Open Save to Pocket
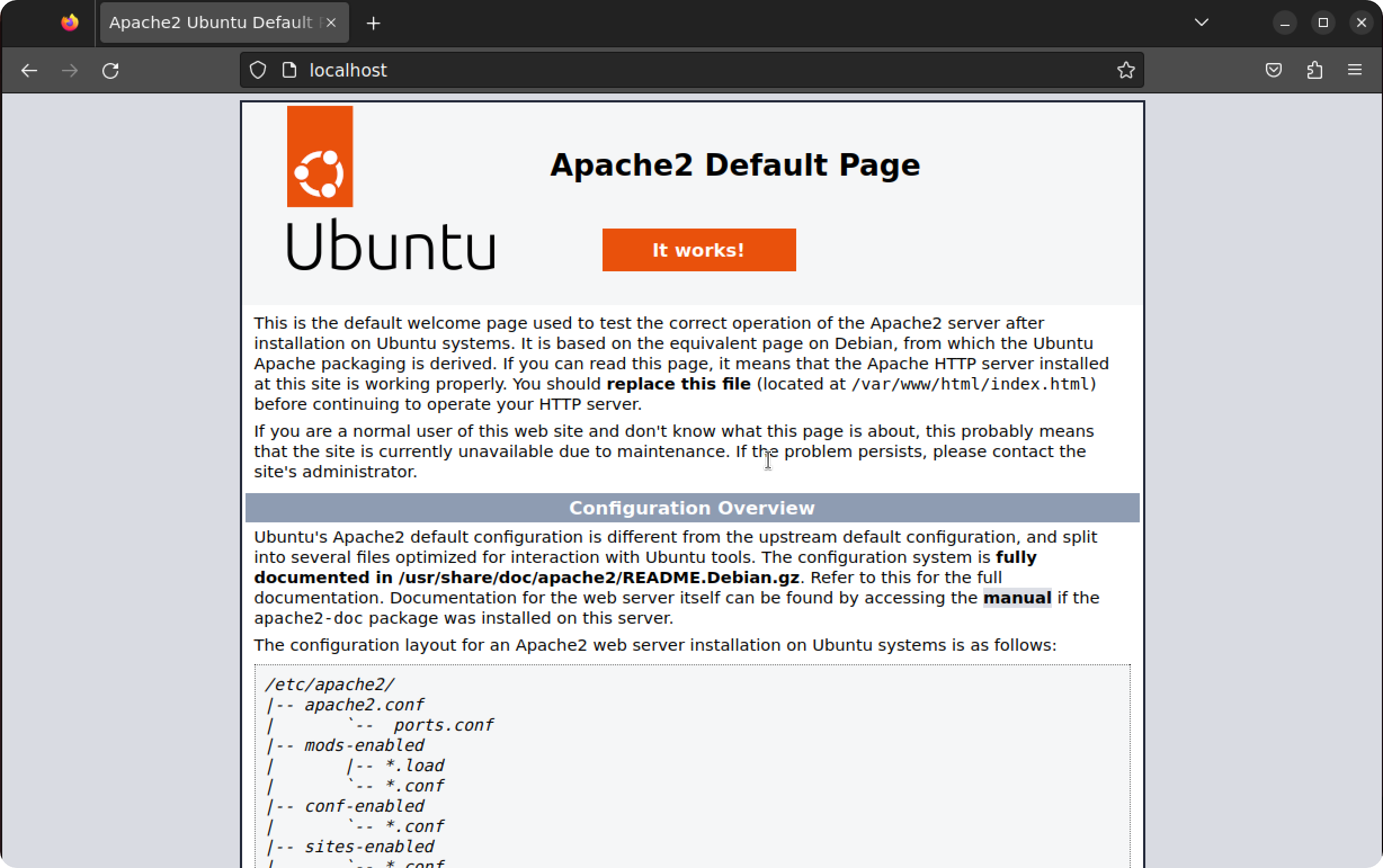This screenshot has width=1383, height=868. tap(1273, 70)
